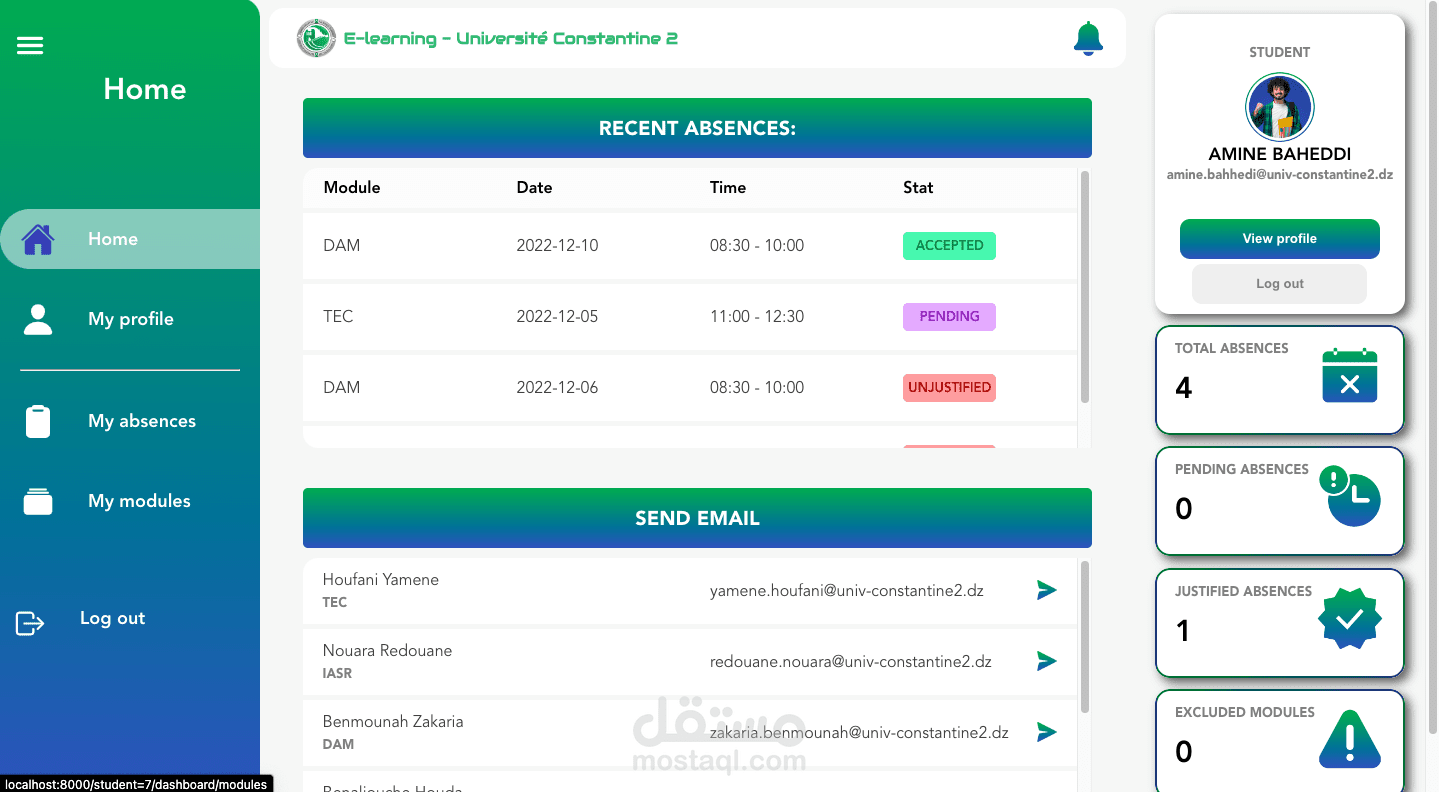The height and width of the screenshot is (792, 1439).
Task: Click the View profile button
Action: (1279, 239)
